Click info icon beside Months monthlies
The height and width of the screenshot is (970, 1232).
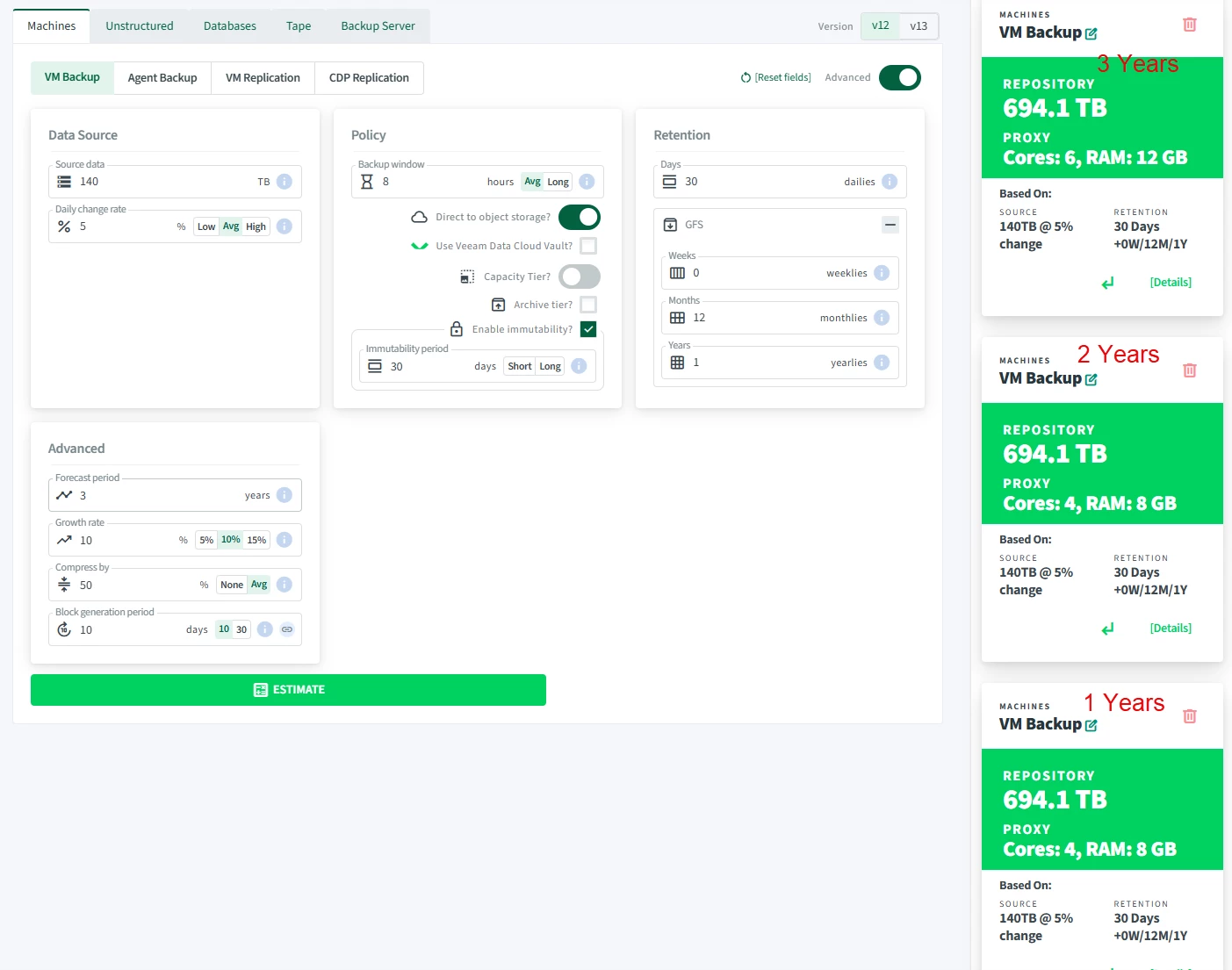882,318
